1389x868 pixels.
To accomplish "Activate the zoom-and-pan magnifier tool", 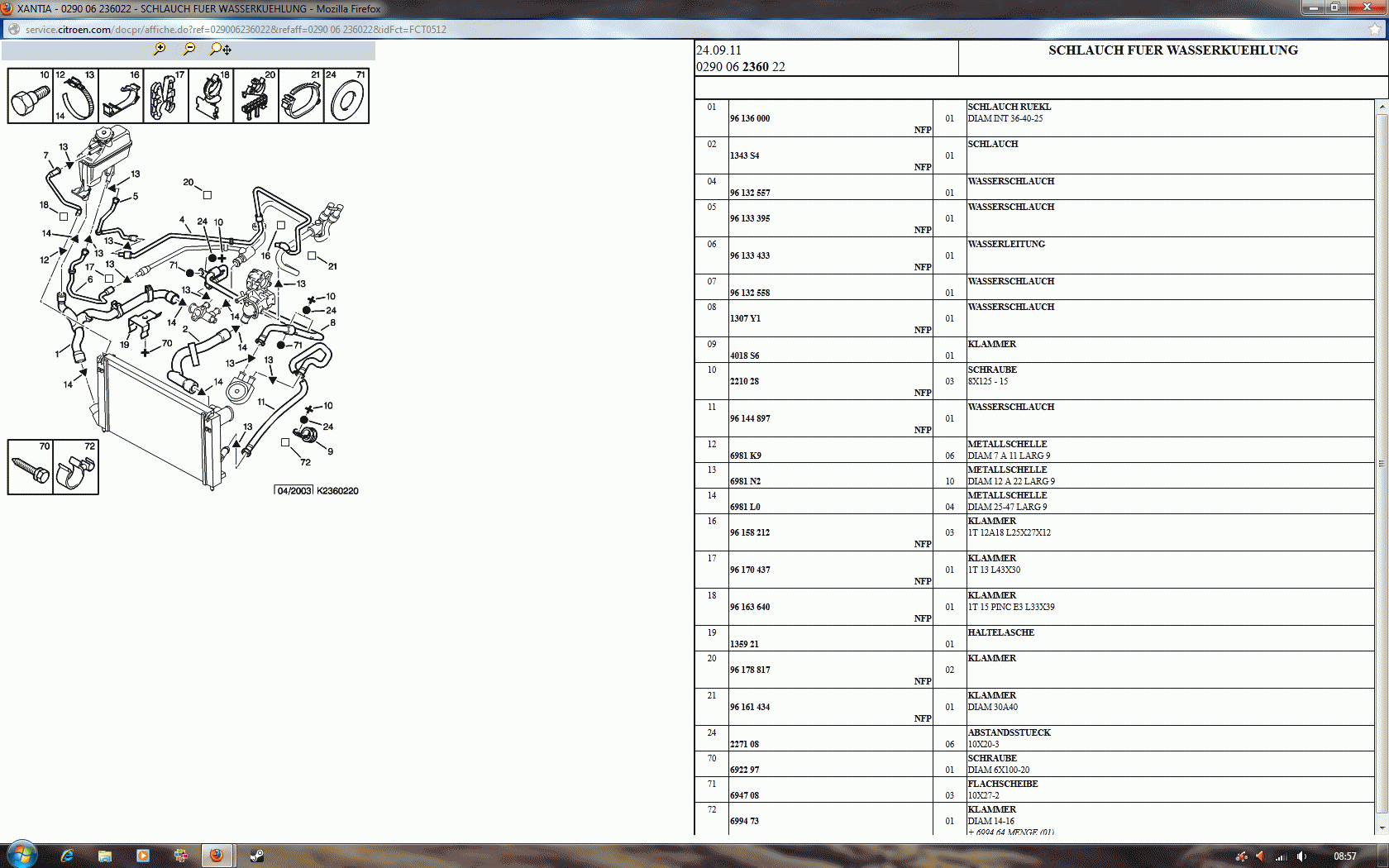I will click(220, 49).
